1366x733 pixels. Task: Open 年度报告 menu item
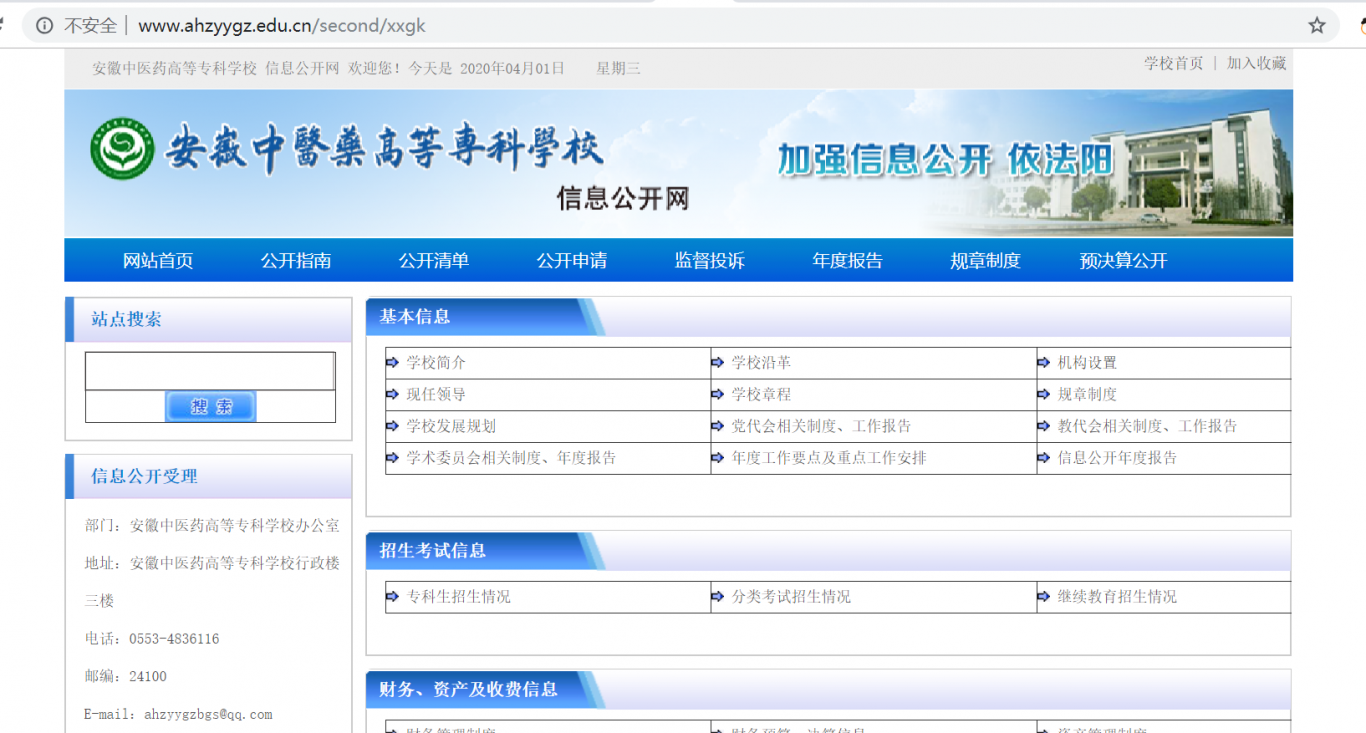click(848, 261)
